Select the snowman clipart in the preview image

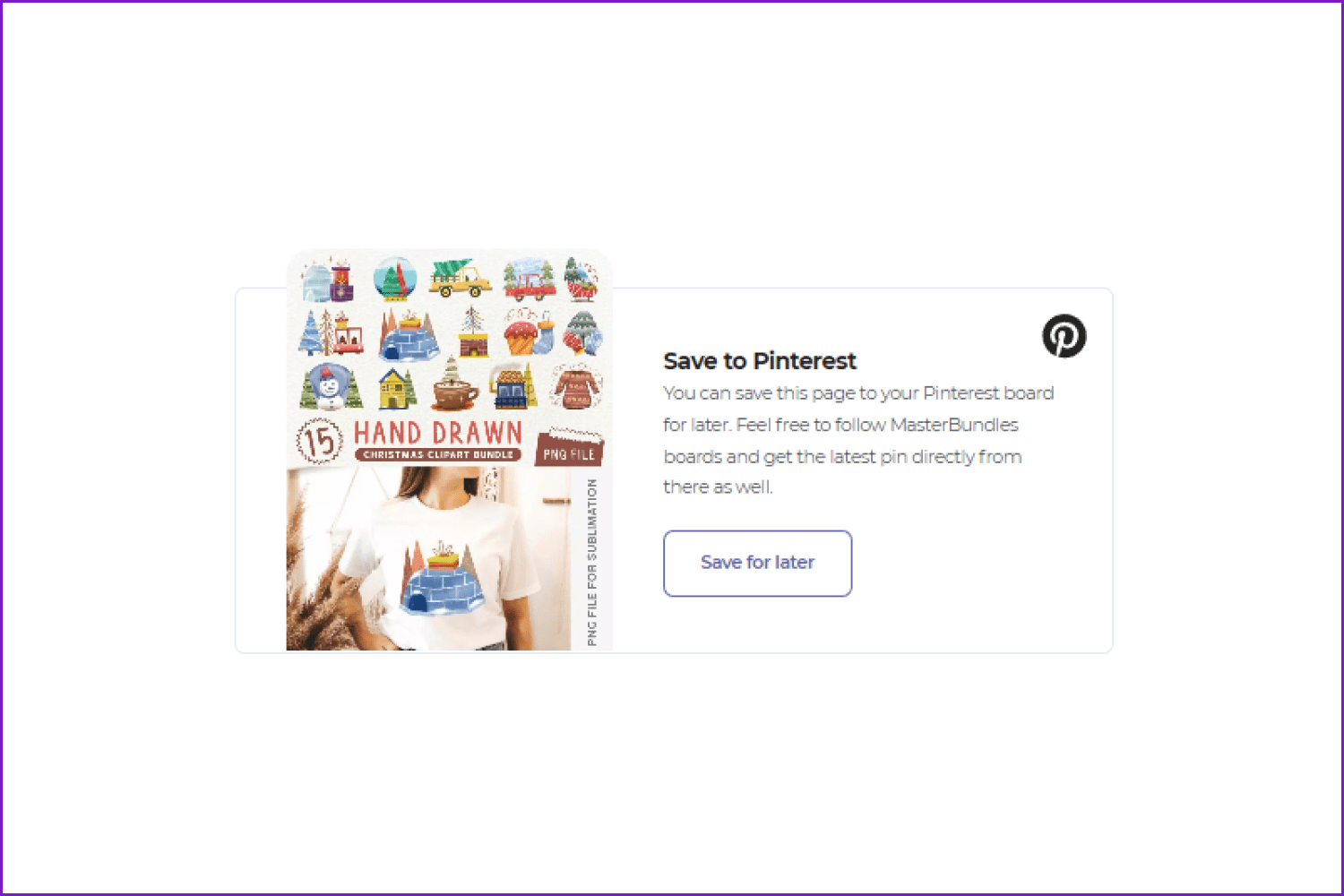point(330,389)
